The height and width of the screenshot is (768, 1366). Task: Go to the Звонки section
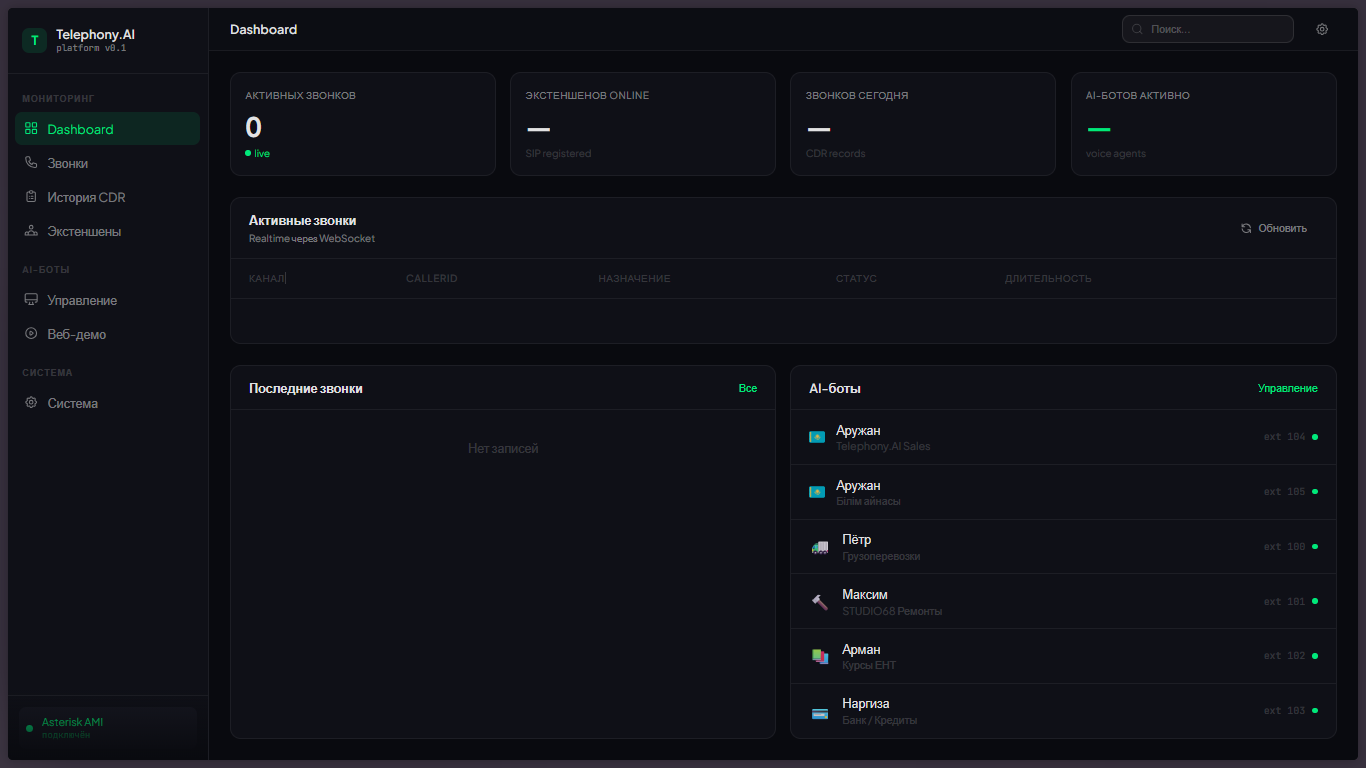107,163
